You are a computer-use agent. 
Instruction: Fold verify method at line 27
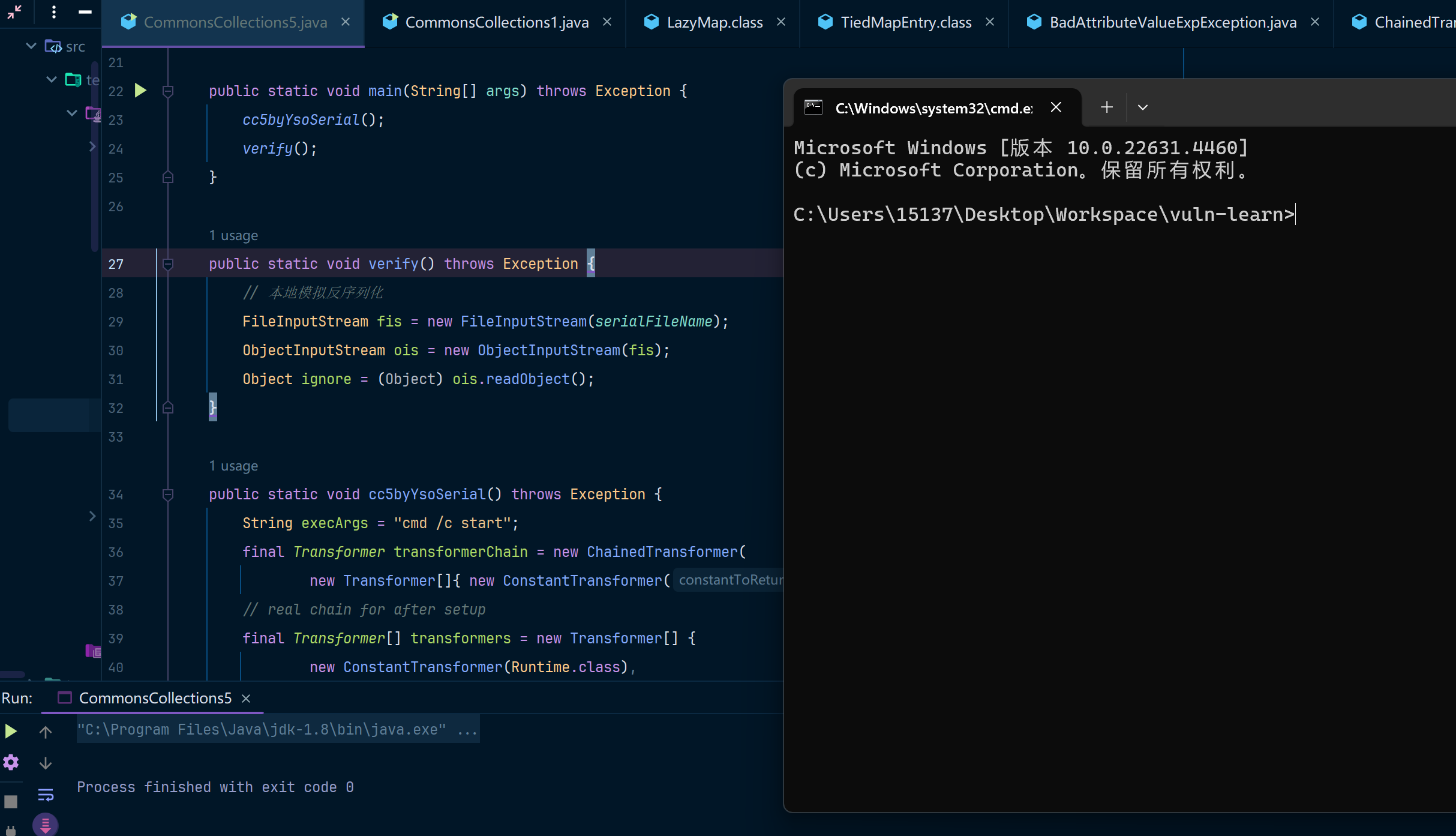pos(168,263)
